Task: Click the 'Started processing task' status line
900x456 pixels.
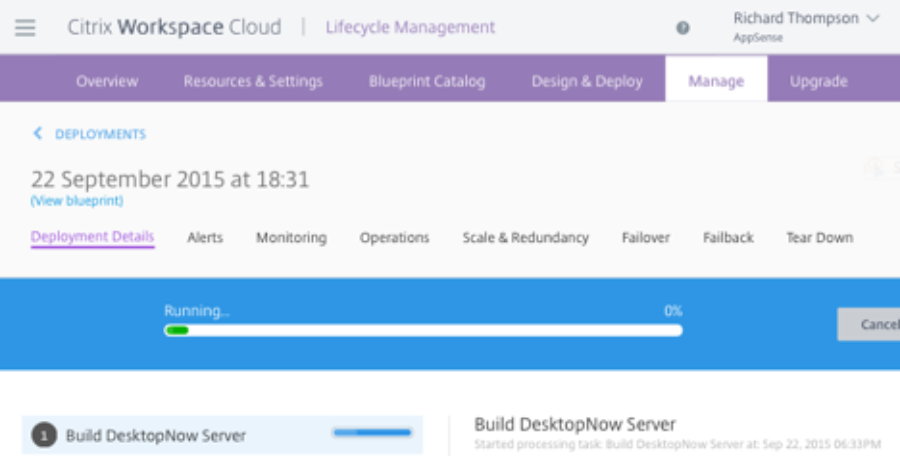Action: [x=677, y=444]
